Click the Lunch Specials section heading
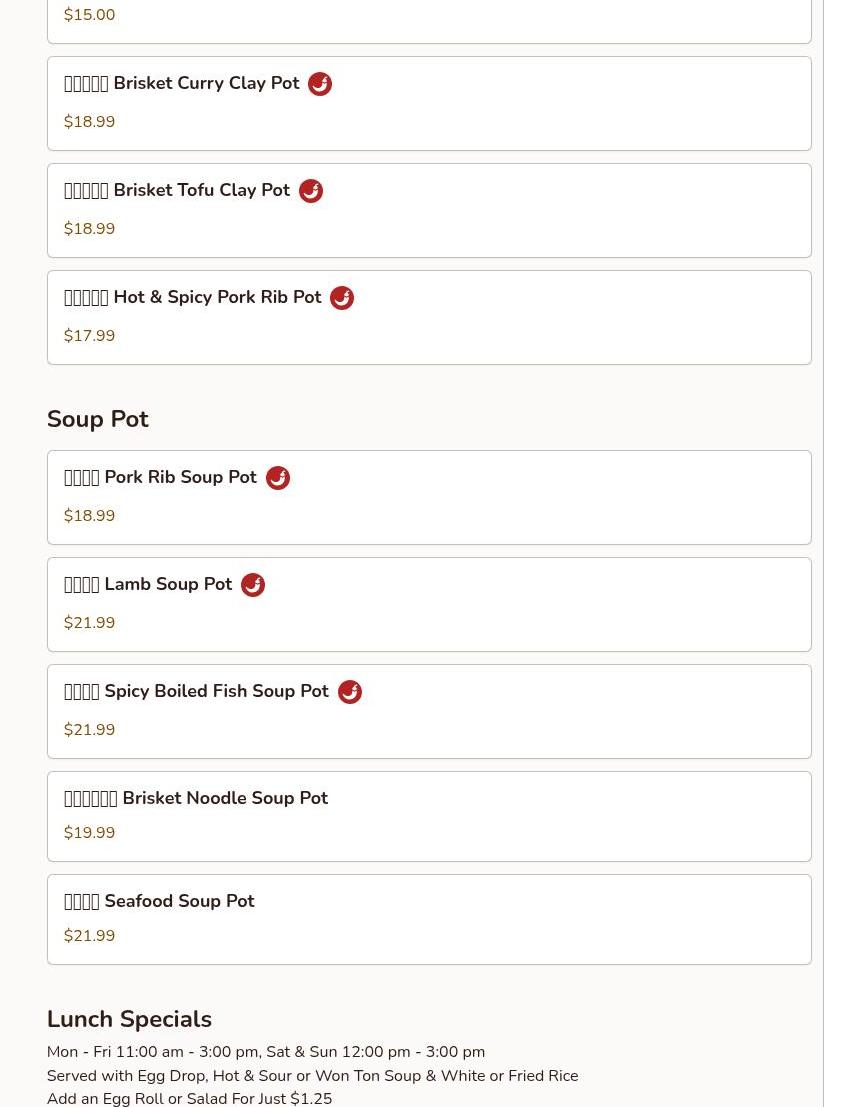Screen dimensions: 844x1107 coord(129,1019)
